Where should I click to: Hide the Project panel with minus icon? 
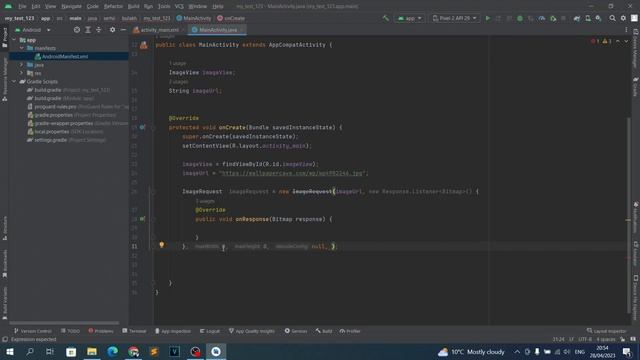[123, 30]
